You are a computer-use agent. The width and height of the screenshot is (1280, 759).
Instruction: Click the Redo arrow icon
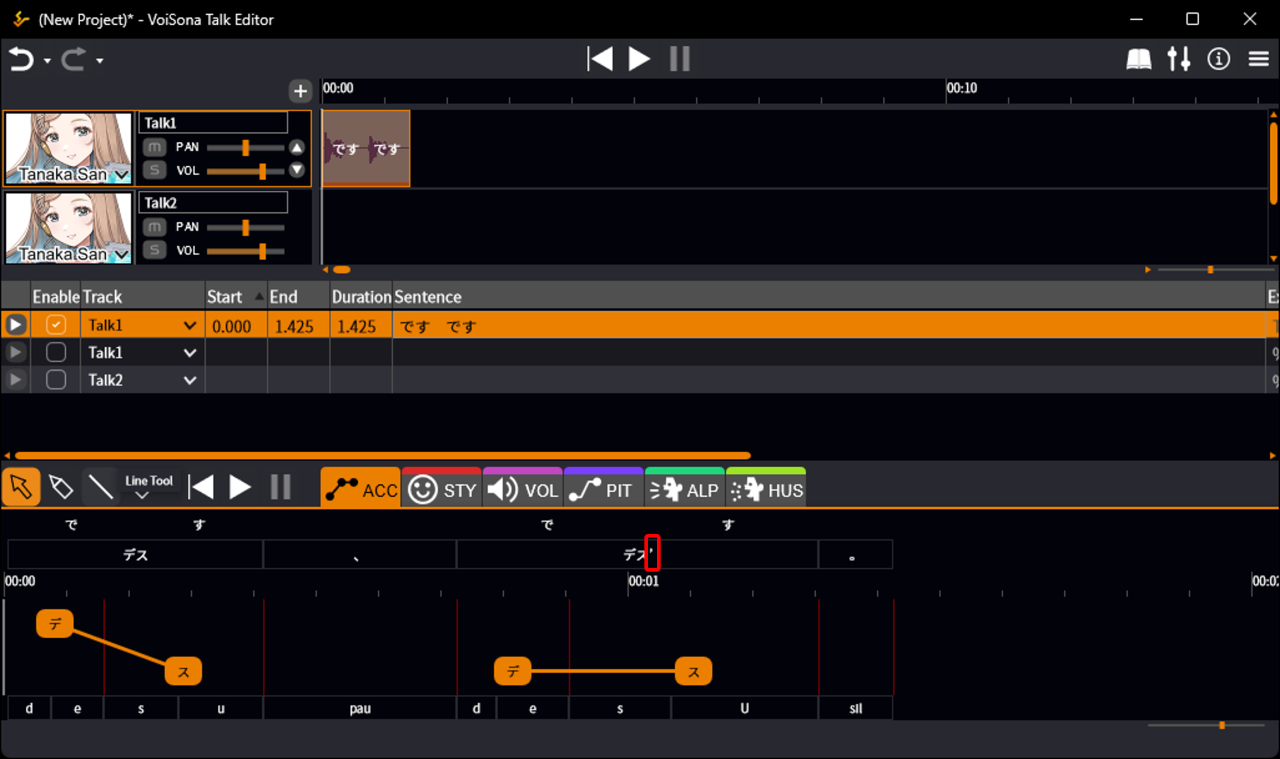point(74,60)
